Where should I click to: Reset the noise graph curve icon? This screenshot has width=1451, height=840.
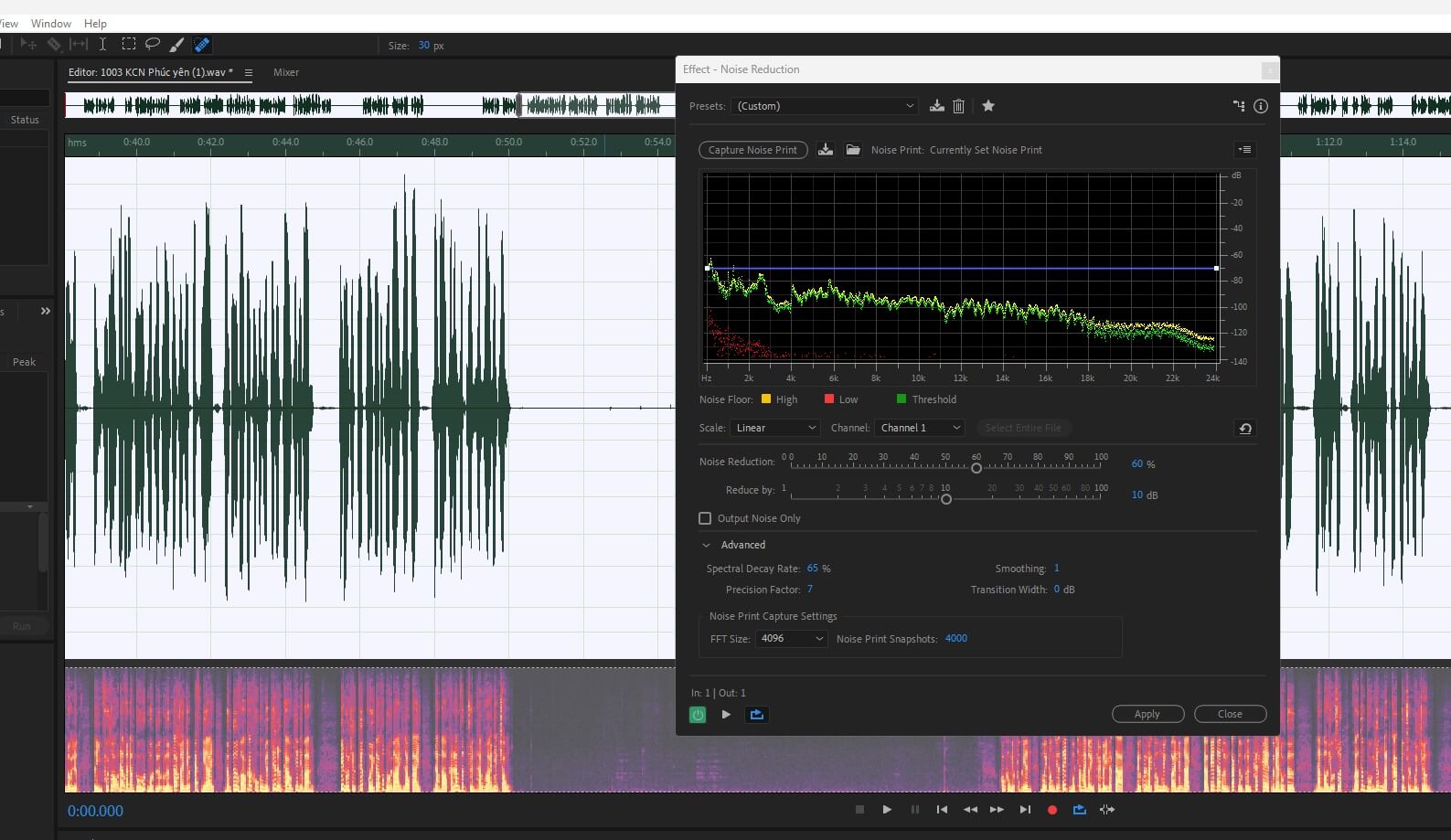coord(1245,428)
